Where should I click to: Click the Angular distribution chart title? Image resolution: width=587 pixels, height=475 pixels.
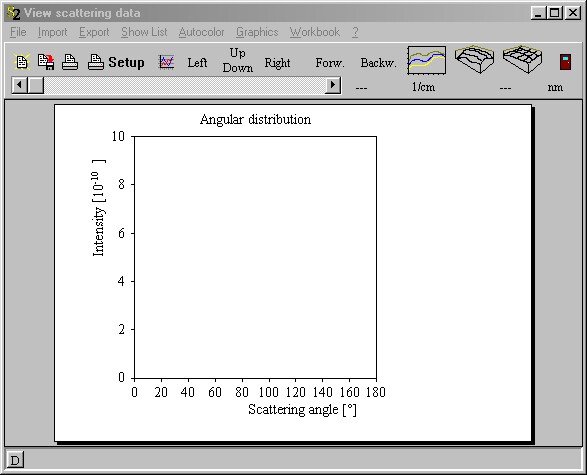[x=255, y=119]
